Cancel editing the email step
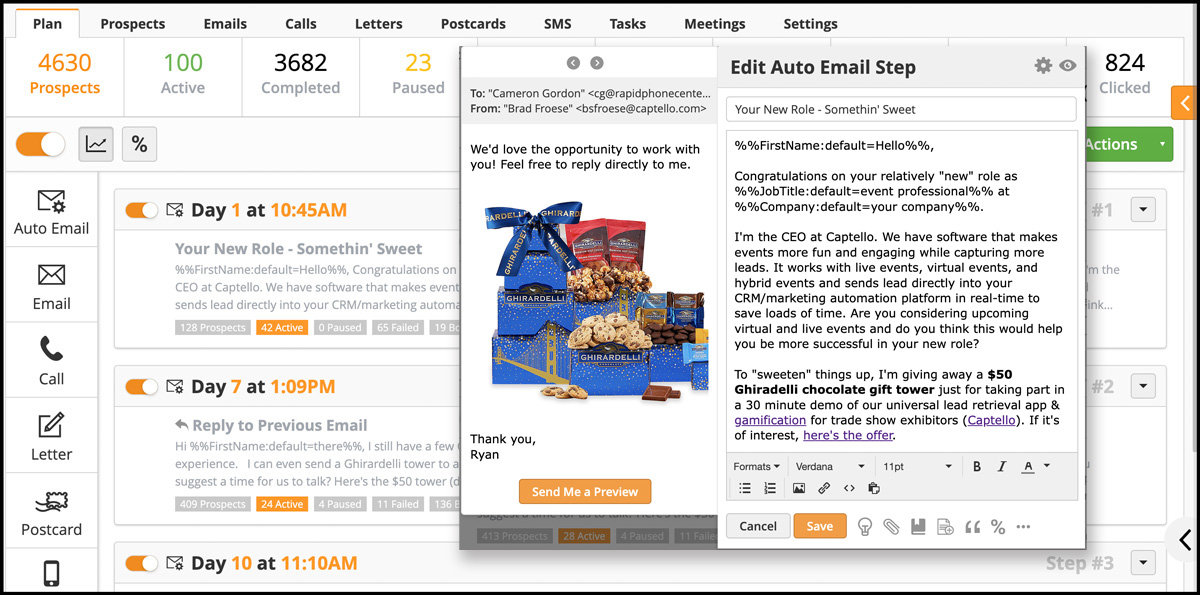 click(758, 526)
